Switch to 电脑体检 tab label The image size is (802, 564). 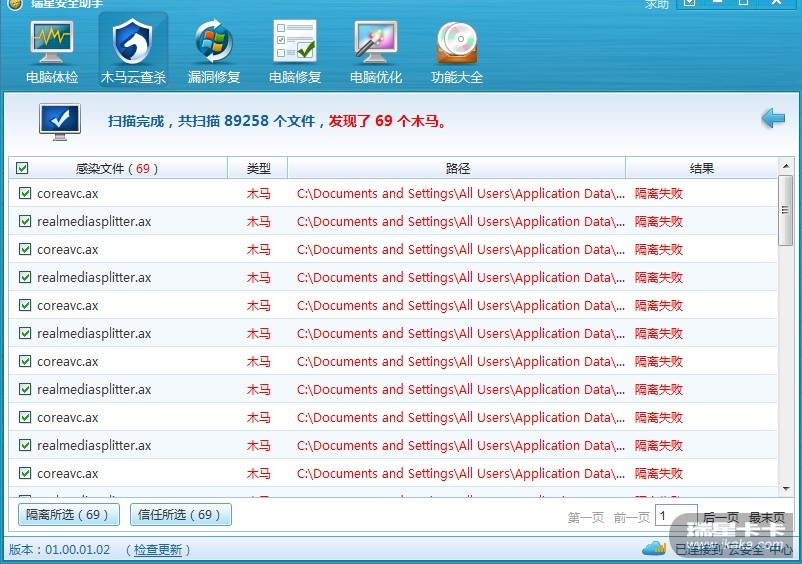[x=52, y=77]
